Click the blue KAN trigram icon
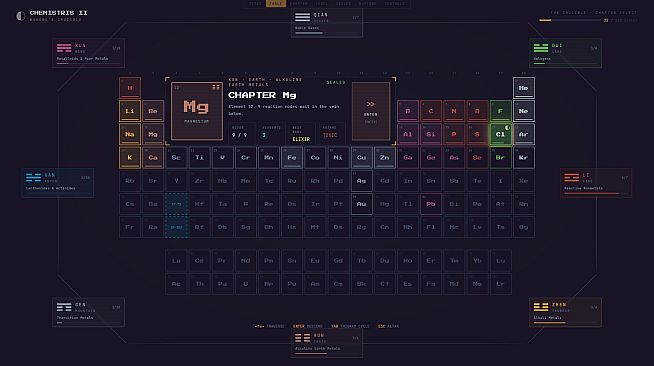Screen dimensions: 654x366 point(33,178)
